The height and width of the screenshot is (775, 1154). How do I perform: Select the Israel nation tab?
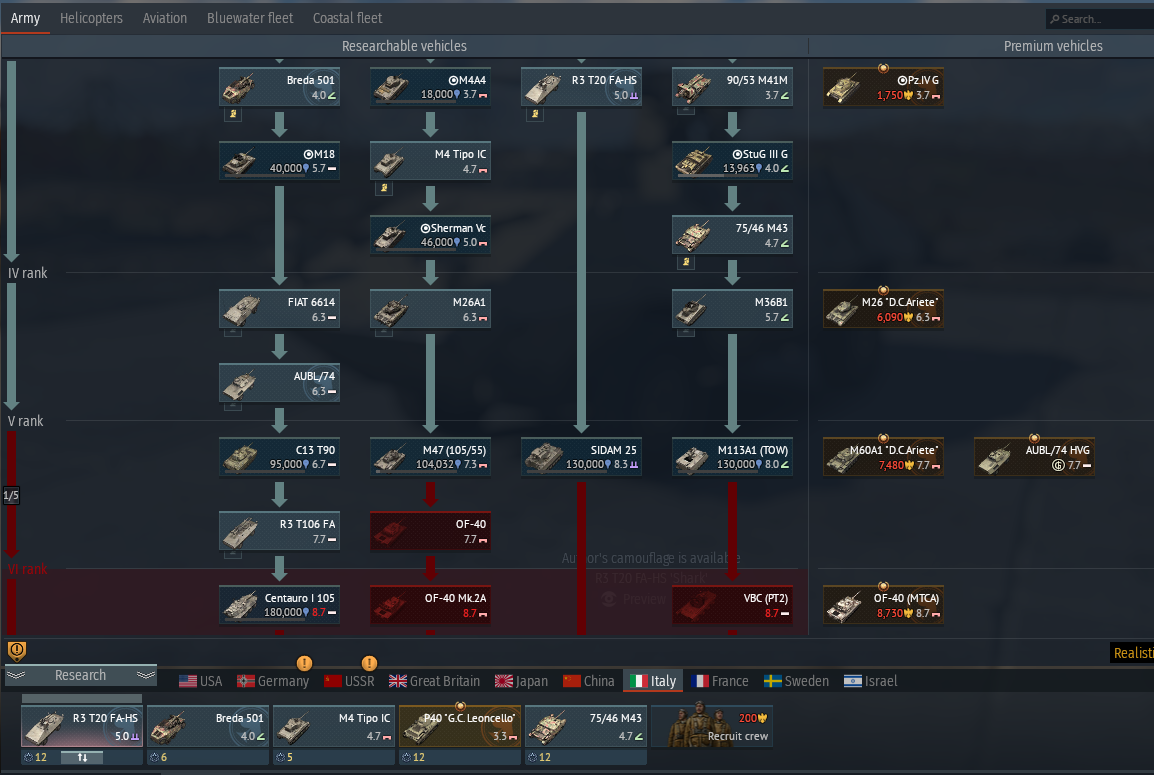coord(871,681)
